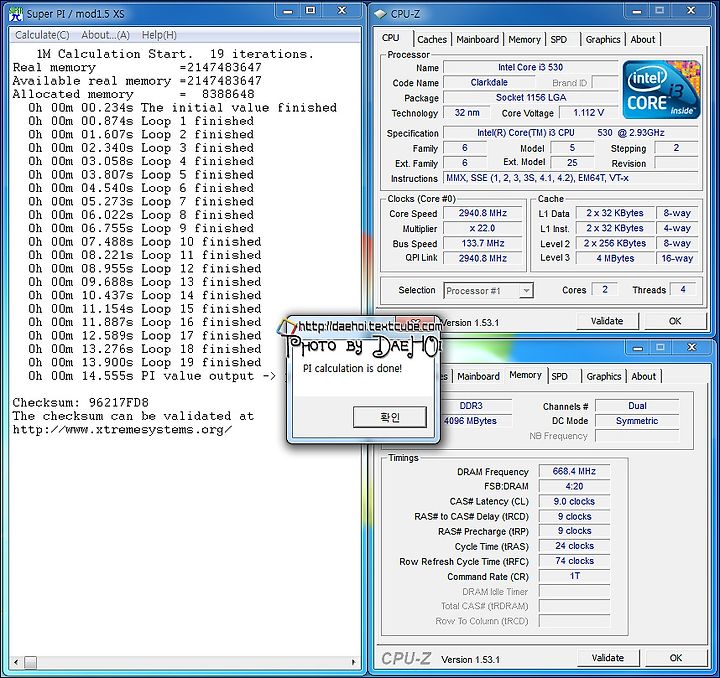
Task: Open SPD tab in lower CPU-Z window
Action: 559,376
